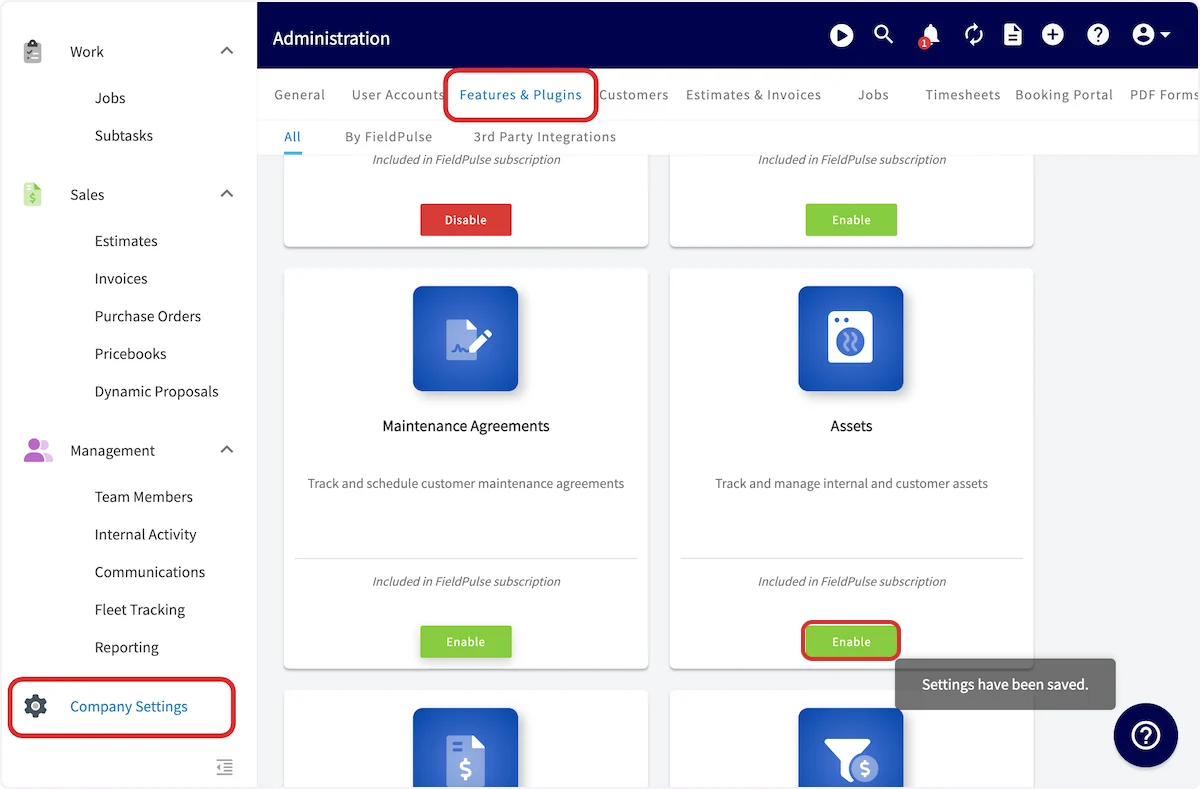Screen dimensions: 1200x789
Task: Click the funnel dollar plugin icon
Action: pyautogui.click(x=851, y=748)
